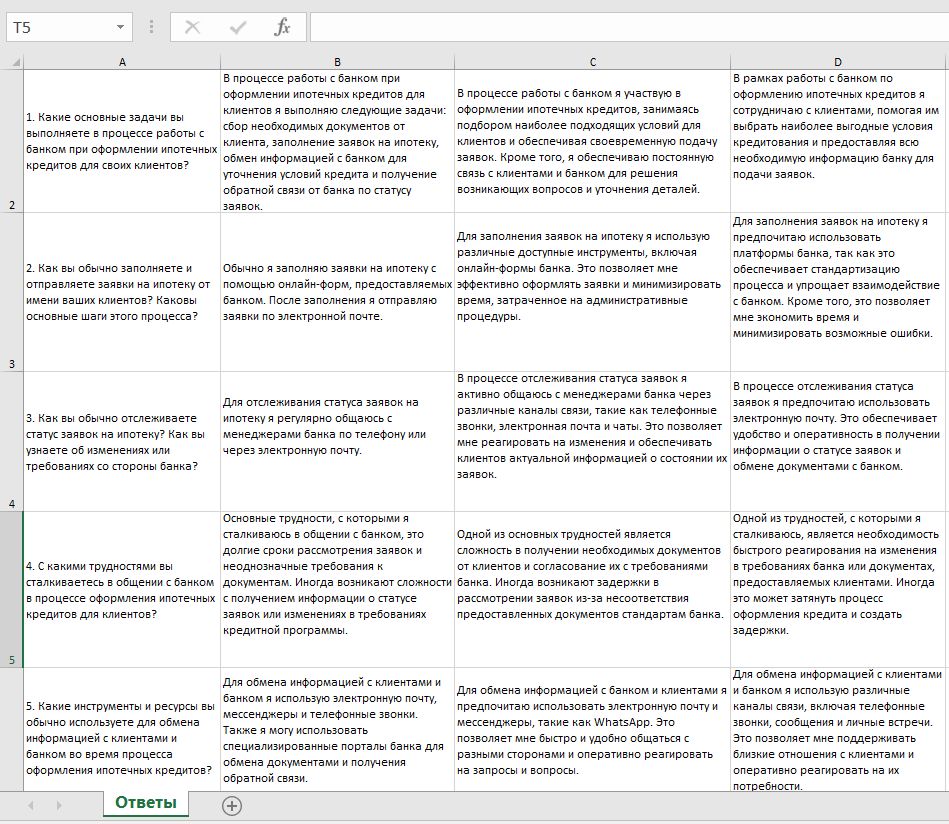Viewport: 949px width, 824px height.
Task: Open the Name Box dropdown arrow
Action: 121,27
